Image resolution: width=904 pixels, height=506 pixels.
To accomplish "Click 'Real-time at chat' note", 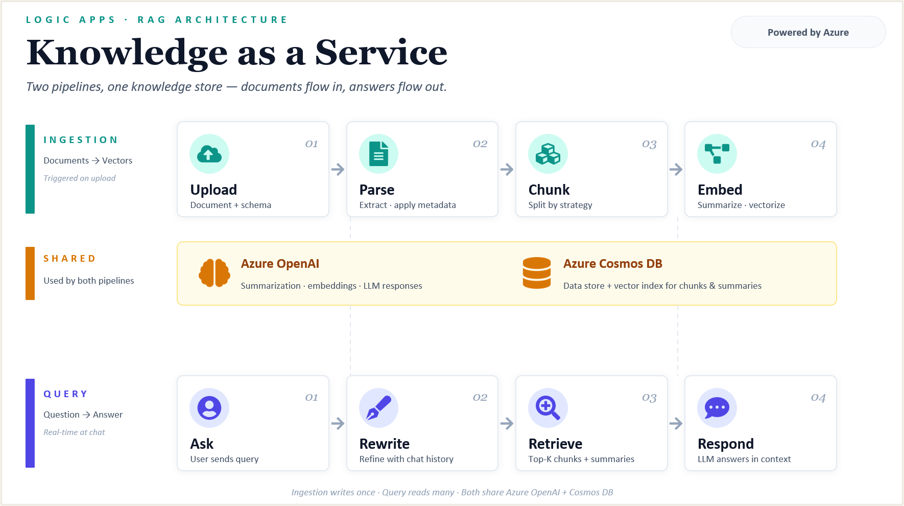I will point(74,432).
